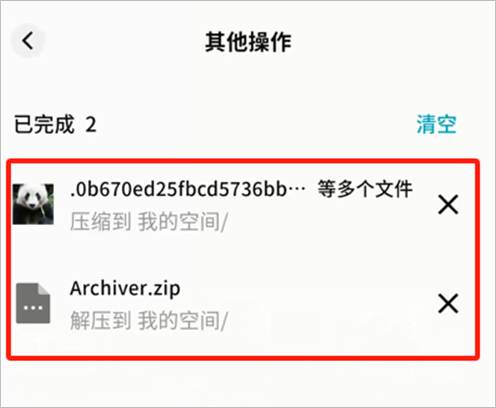Screen dimensions: 496x408
Task: Open destination 压缩到 我的空间/
Action: 149,221
